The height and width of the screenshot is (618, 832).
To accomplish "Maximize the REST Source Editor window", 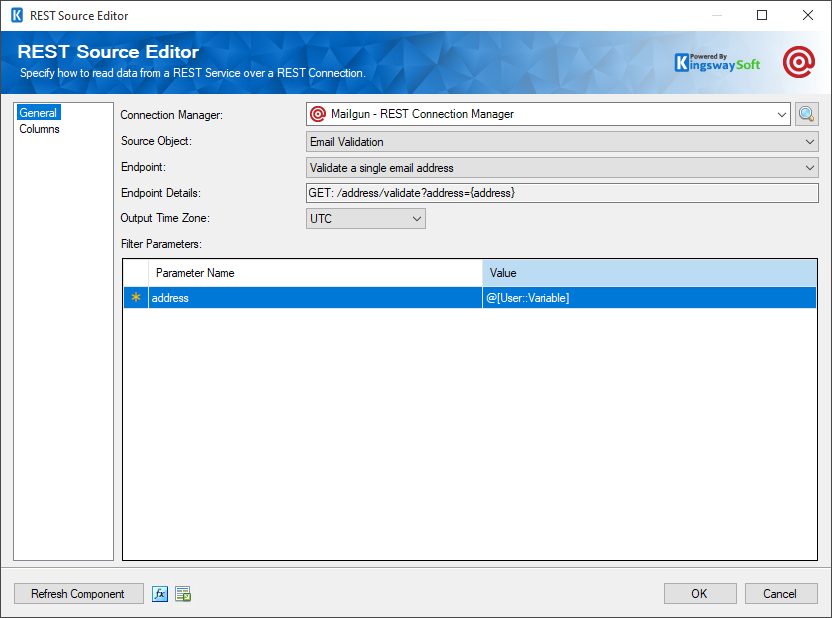I will click(x=762, y=15).
